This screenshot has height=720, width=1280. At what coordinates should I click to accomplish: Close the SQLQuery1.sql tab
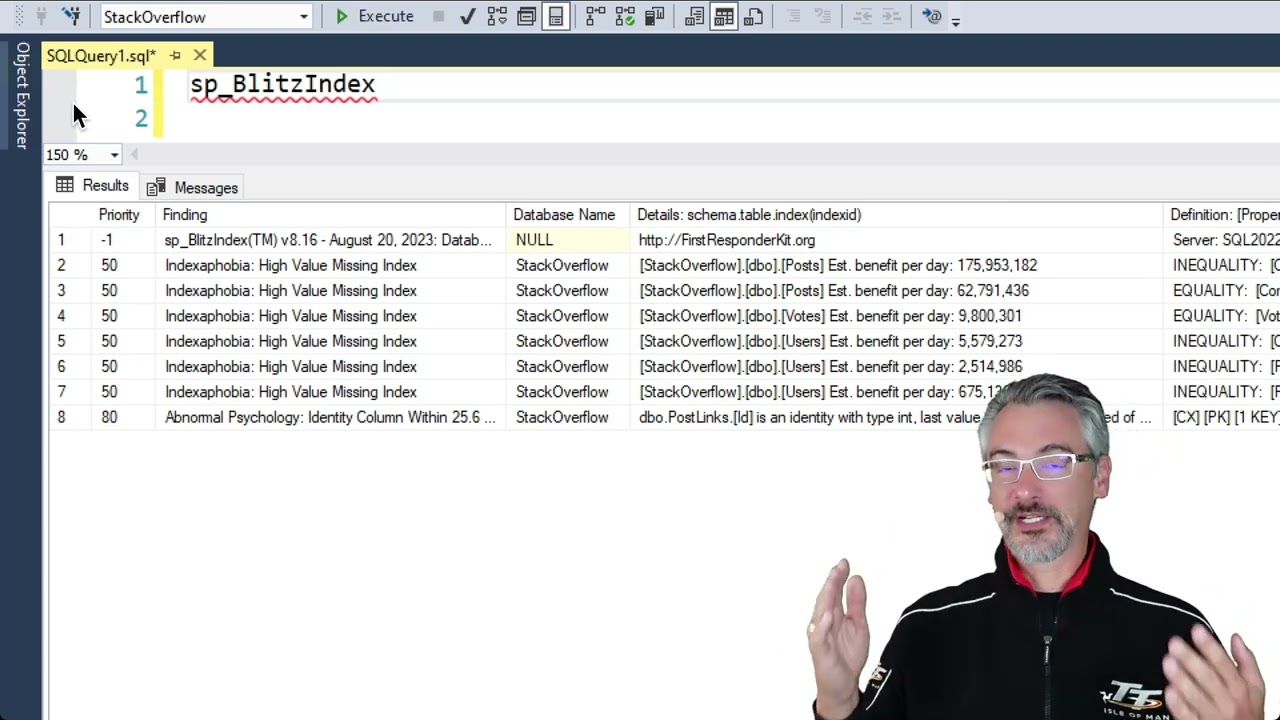click(x=200, y=56)
